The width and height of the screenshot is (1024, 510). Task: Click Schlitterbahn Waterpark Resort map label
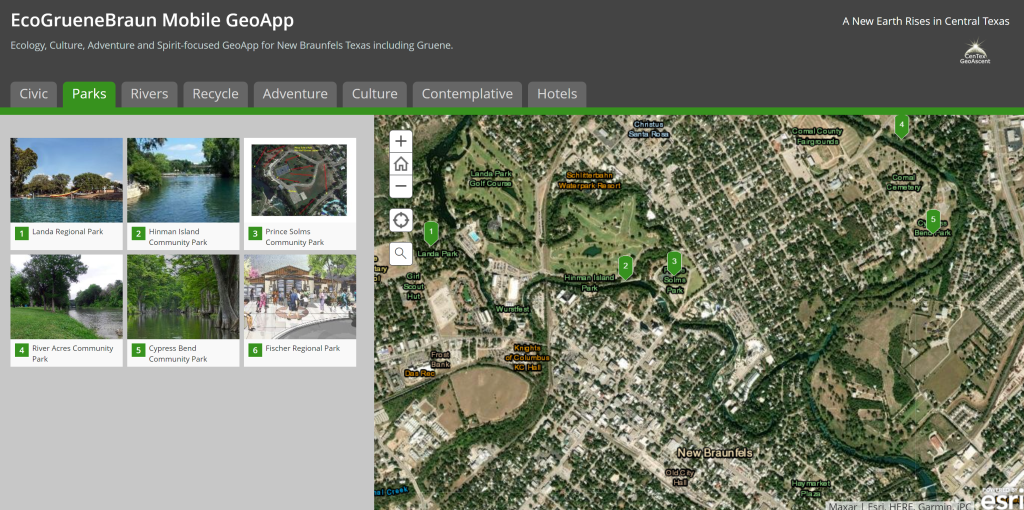[589, 180]
